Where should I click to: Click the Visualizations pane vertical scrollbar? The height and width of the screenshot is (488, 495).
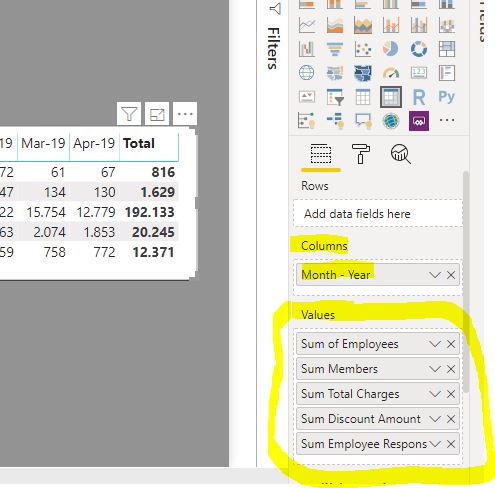click(x=466, y=282)
